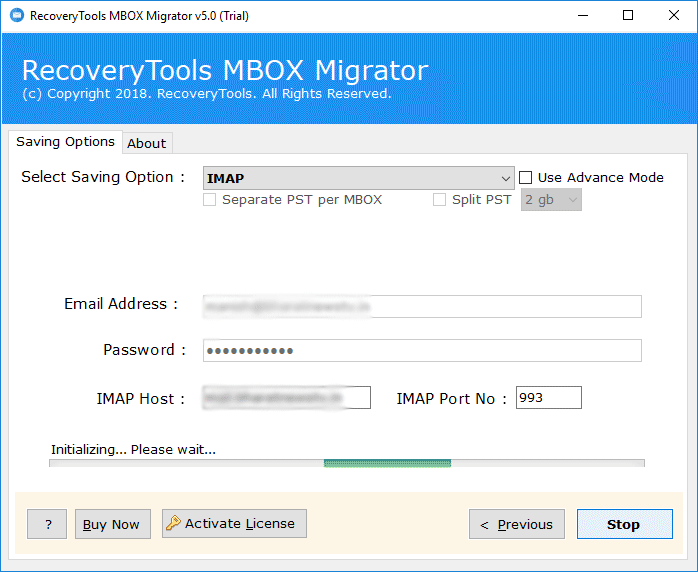The image size is (698, 572).
Task: Open the About tab
Action: click(147, 143)
